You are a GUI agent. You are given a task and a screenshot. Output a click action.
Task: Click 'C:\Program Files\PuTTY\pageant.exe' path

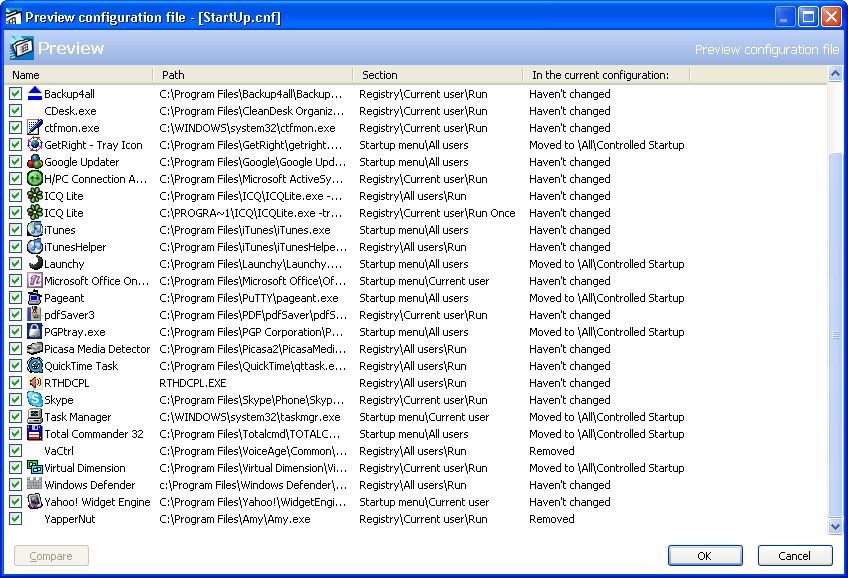tap(249, 298)
